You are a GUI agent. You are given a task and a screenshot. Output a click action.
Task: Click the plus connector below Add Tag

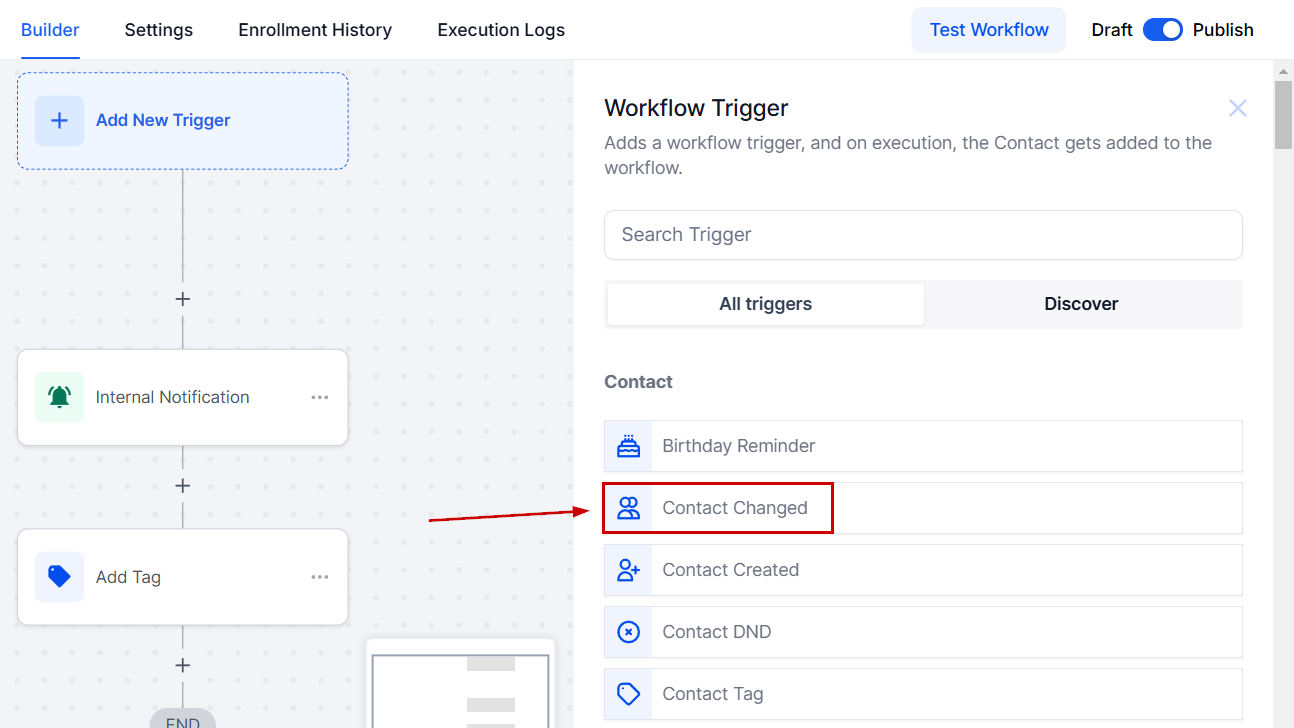[182, 665]
